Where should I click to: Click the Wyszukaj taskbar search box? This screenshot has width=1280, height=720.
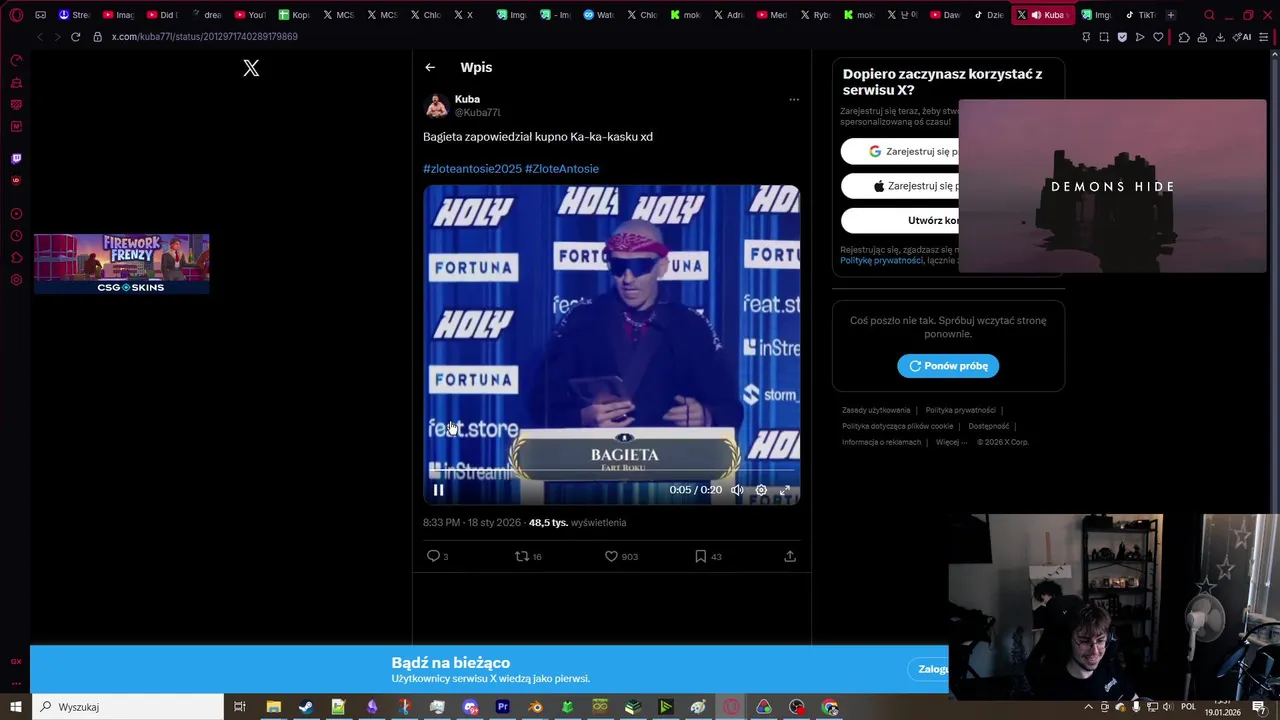click(x=127, y=707)
